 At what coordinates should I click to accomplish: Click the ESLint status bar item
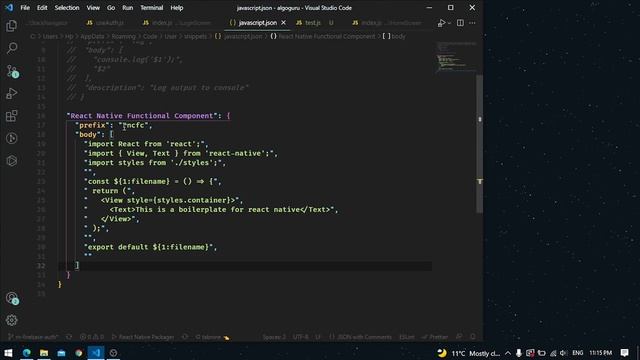(x=407, y=337)
